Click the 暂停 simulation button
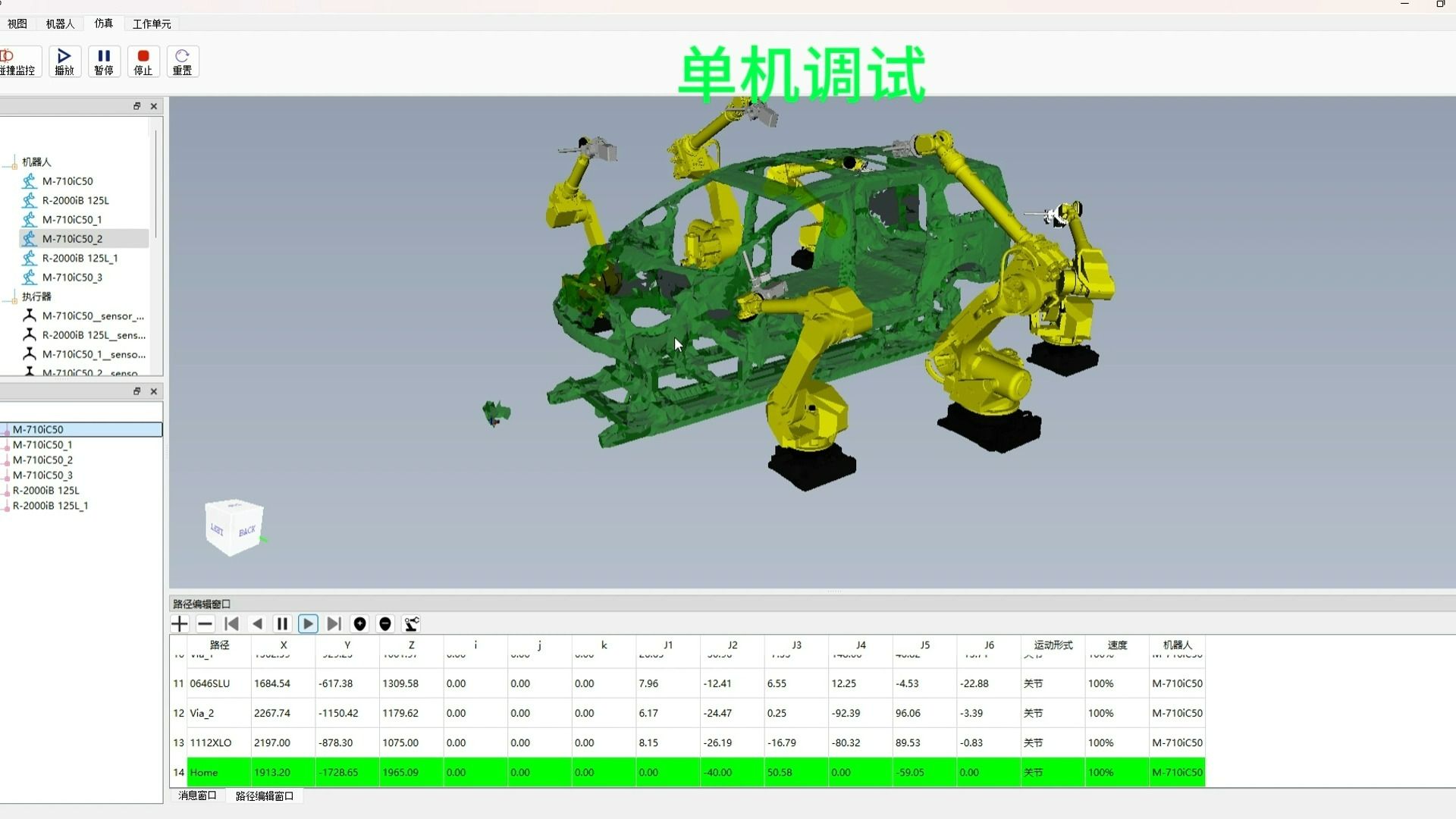This screenshot has height=819, width=1456. coord(104,61)
